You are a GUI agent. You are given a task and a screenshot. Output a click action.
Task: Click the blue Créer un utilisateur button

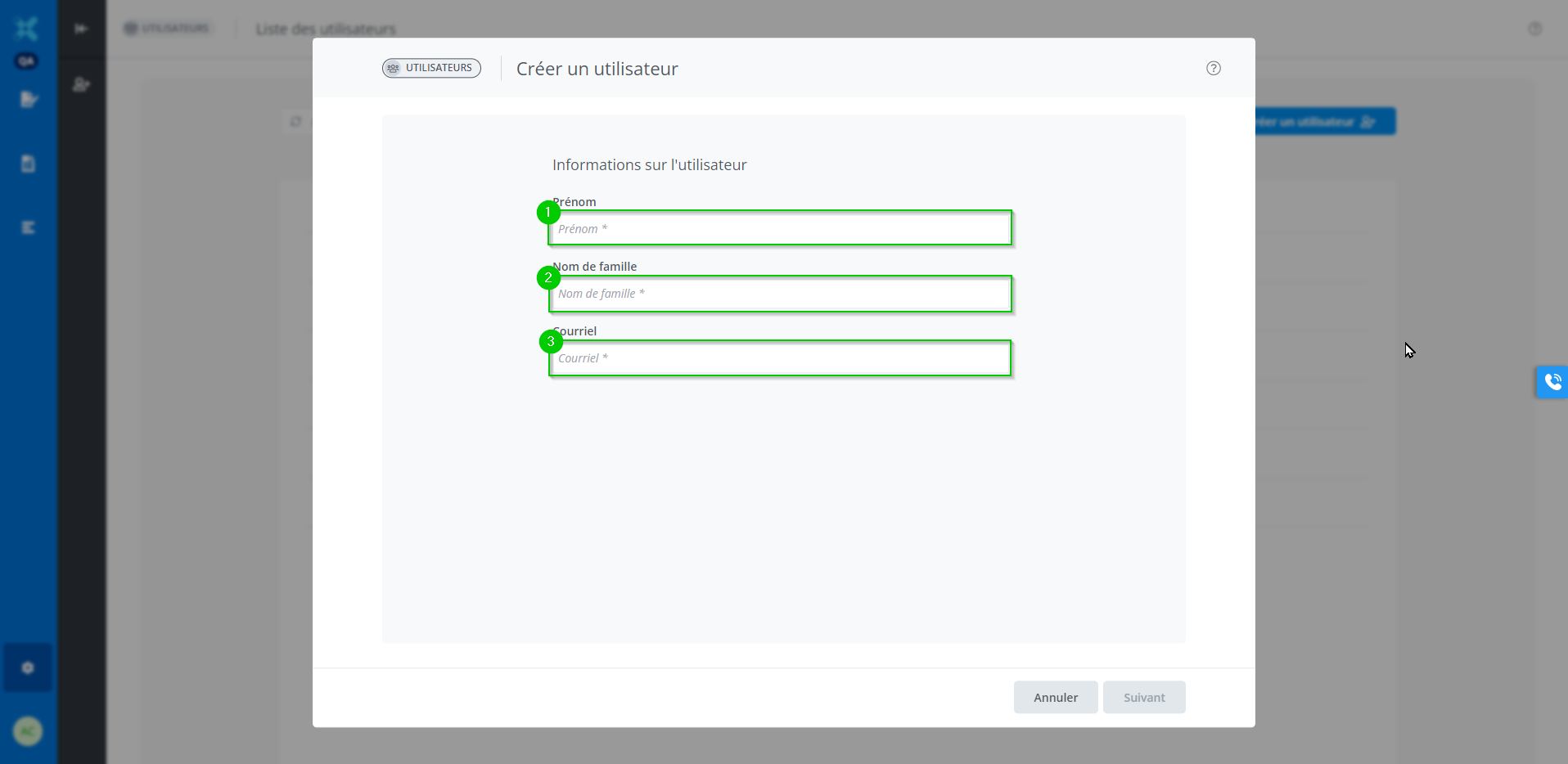[x=1324, y=122]
